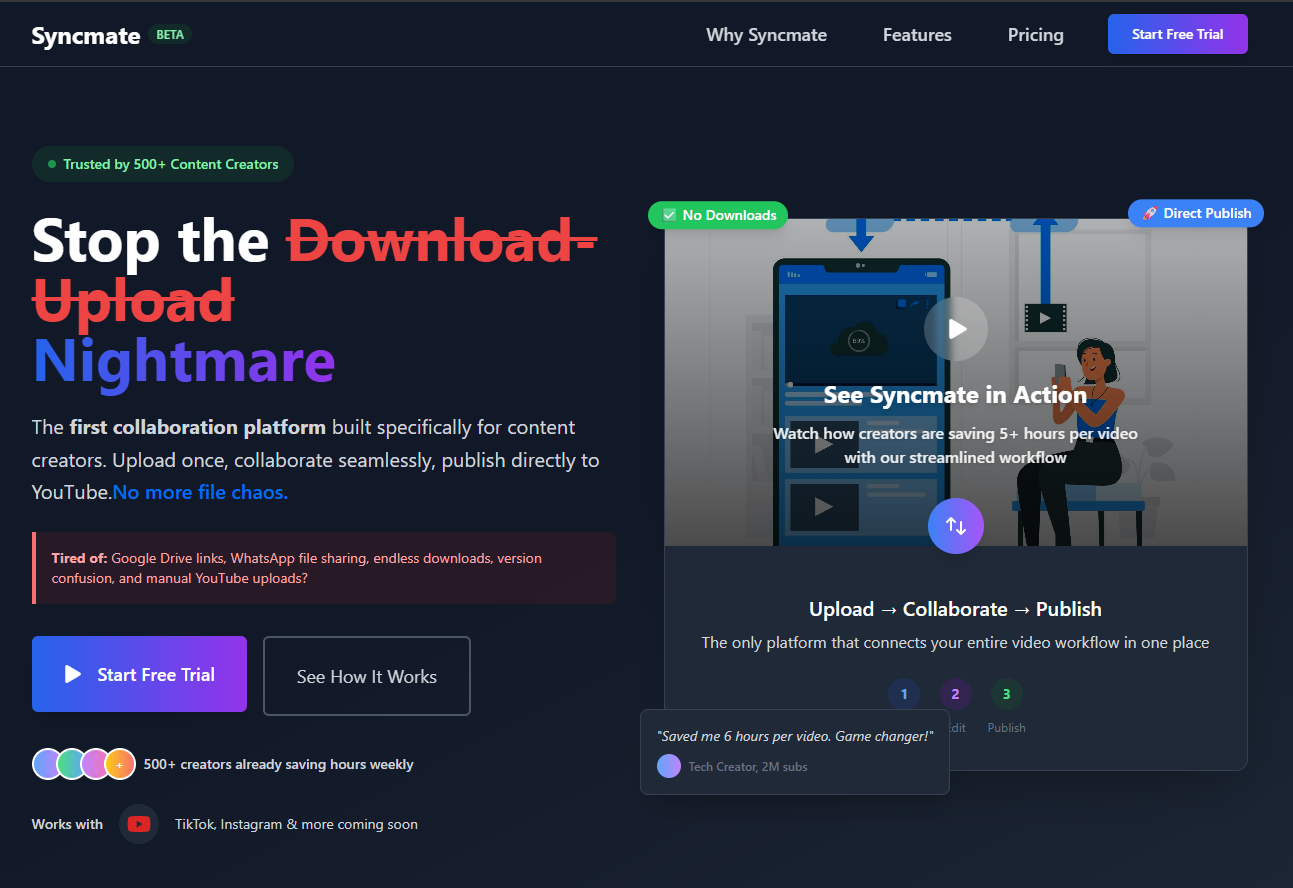1293x888 pixels.
Task: Open the Pricing nav link
Action: pyautogui.click(x=1035, y=35)
